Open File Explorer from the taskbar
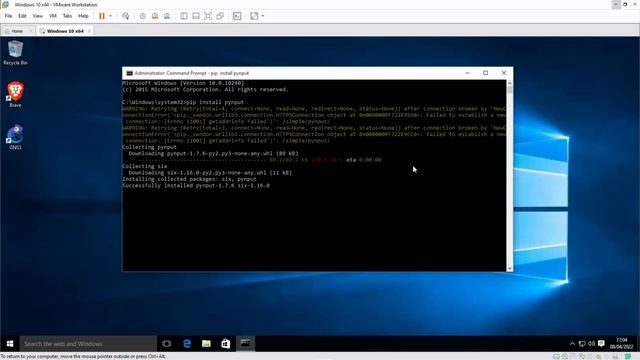Image resolution: width=640 pixels, height=360 pixels. tap(206, 344)
